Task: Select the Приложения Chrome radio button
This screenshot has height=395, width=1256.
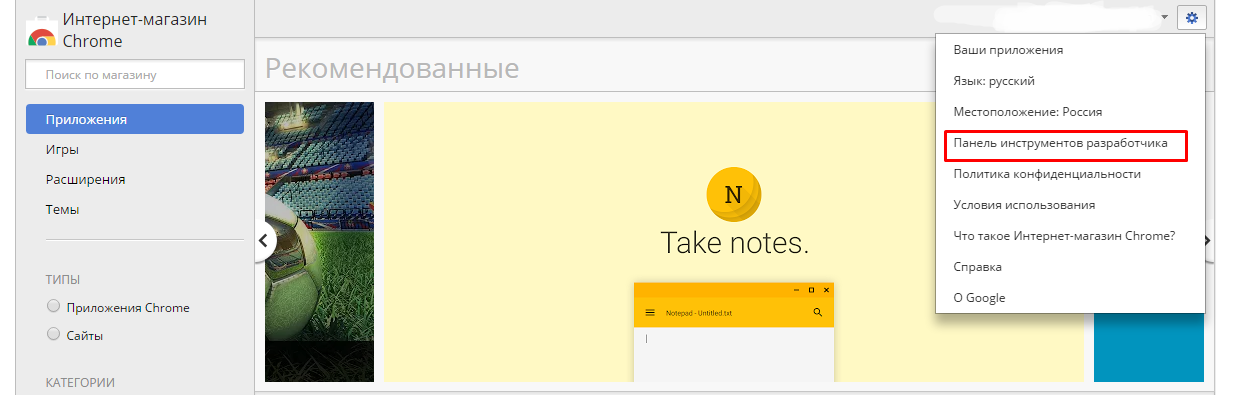Action: [54, 306]
